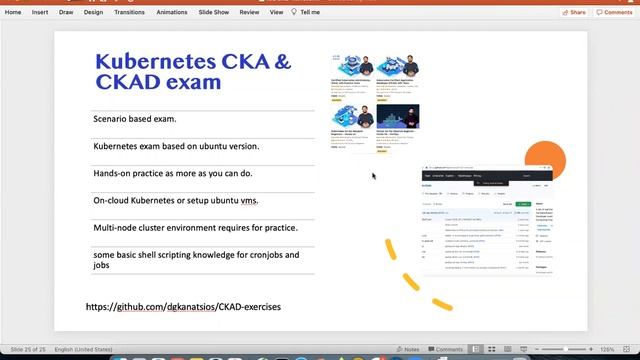Fit slide to window icon

(x=627, y=349)
